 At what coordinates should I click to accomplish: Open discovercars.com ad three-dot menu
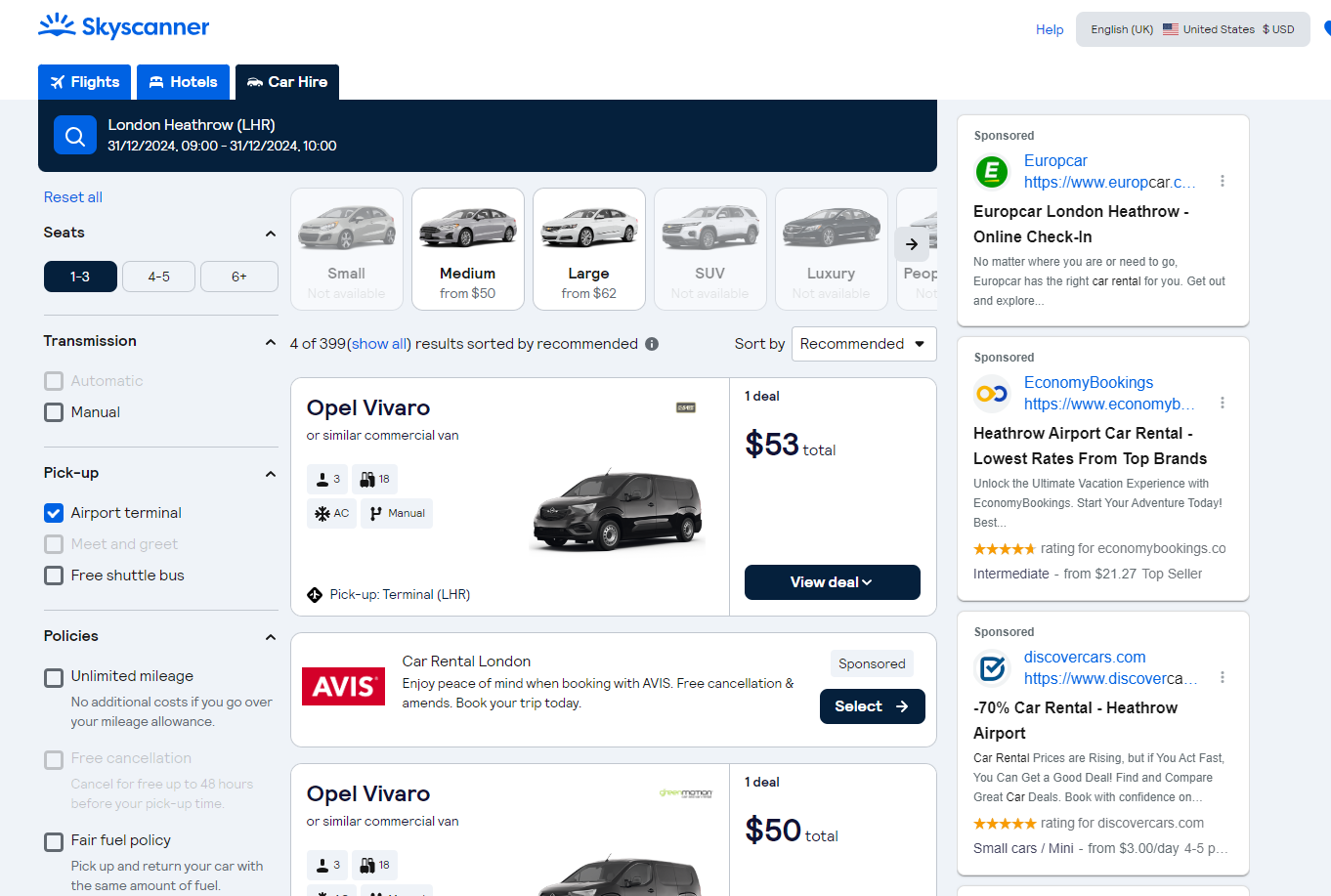point(1223,677)
